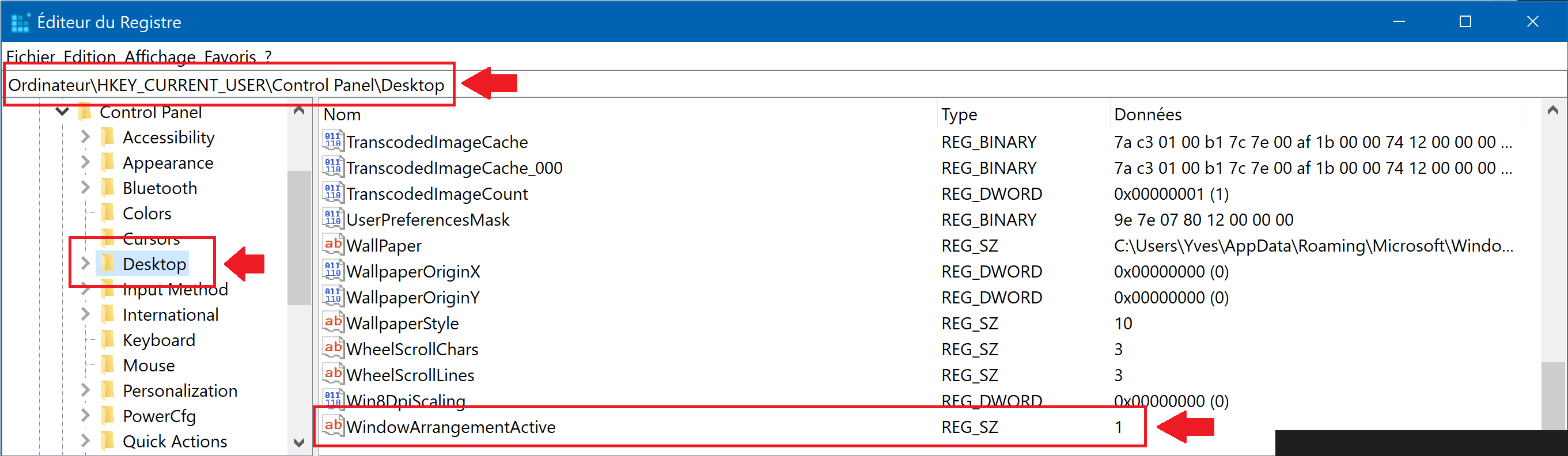This screenshot has width=1568, height=456.
Task: Click the WallpaperOriginX DWORD icon
Action: coord(333,270)
